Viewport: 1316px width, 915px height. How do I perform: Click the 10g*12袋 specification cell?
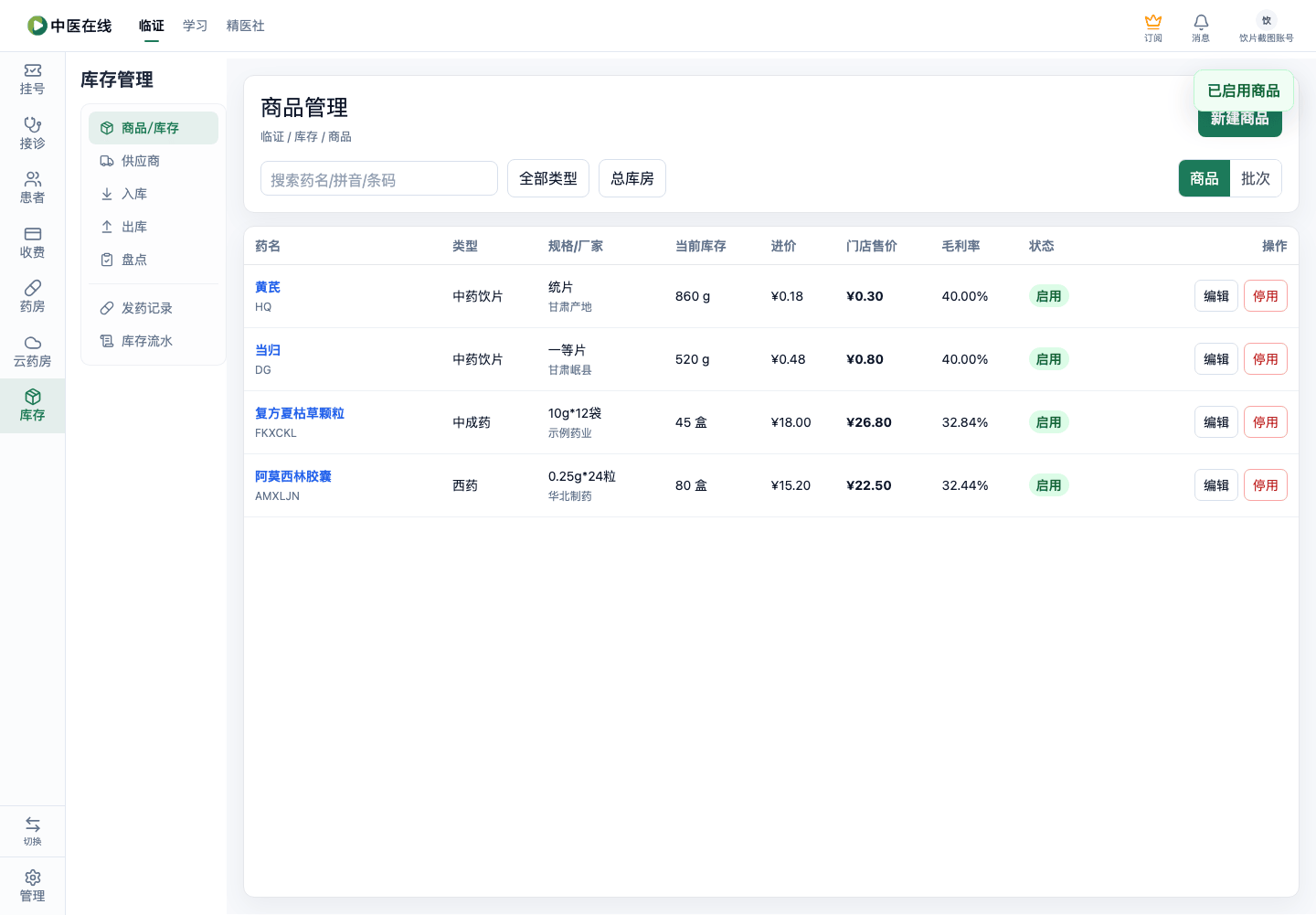575,413
